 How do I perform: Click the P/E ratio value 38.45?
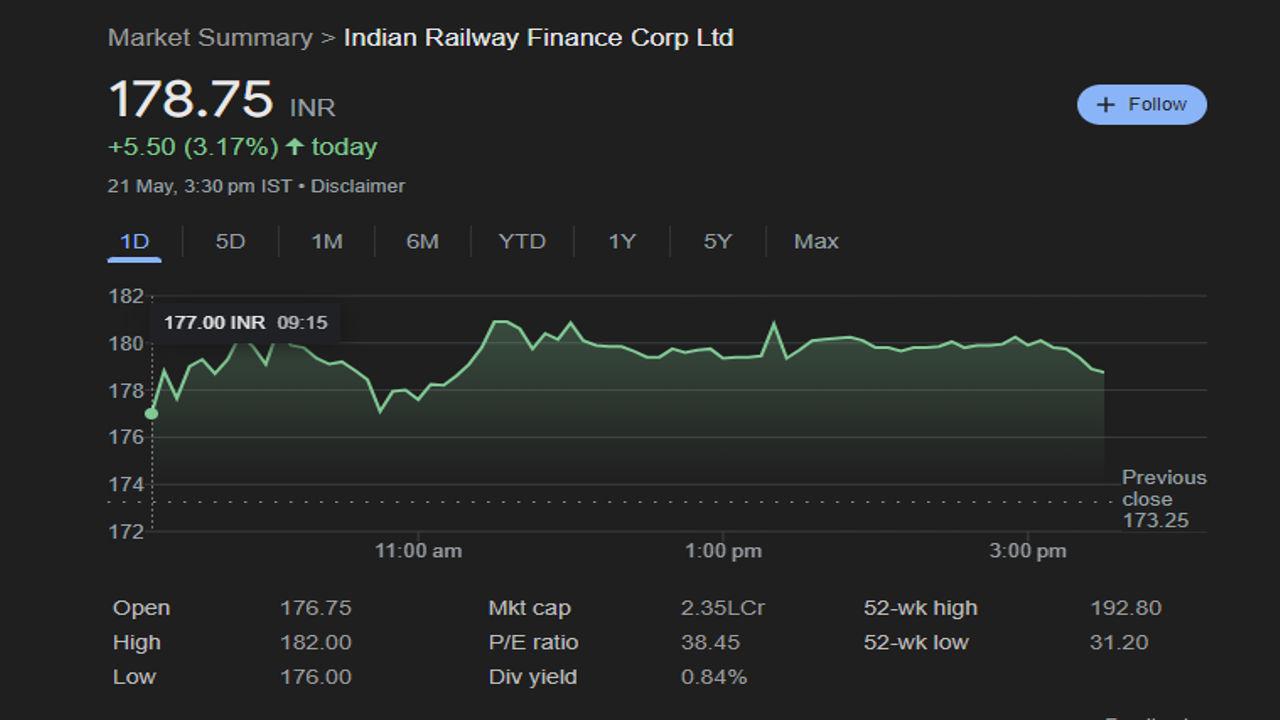711,642
